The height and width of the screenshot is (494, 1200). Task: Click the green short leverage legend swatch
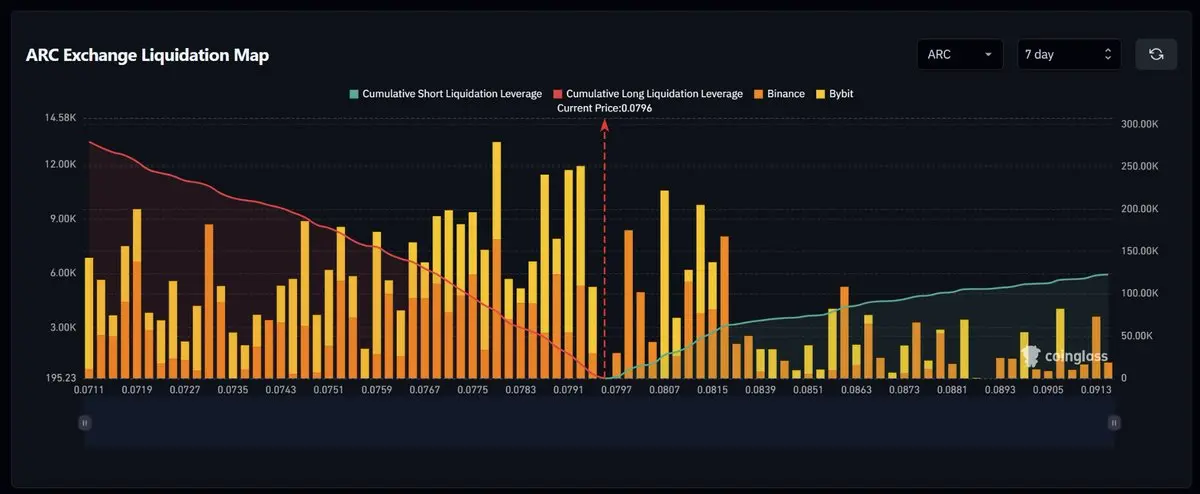pyautogui.click(x=353, y=94)
